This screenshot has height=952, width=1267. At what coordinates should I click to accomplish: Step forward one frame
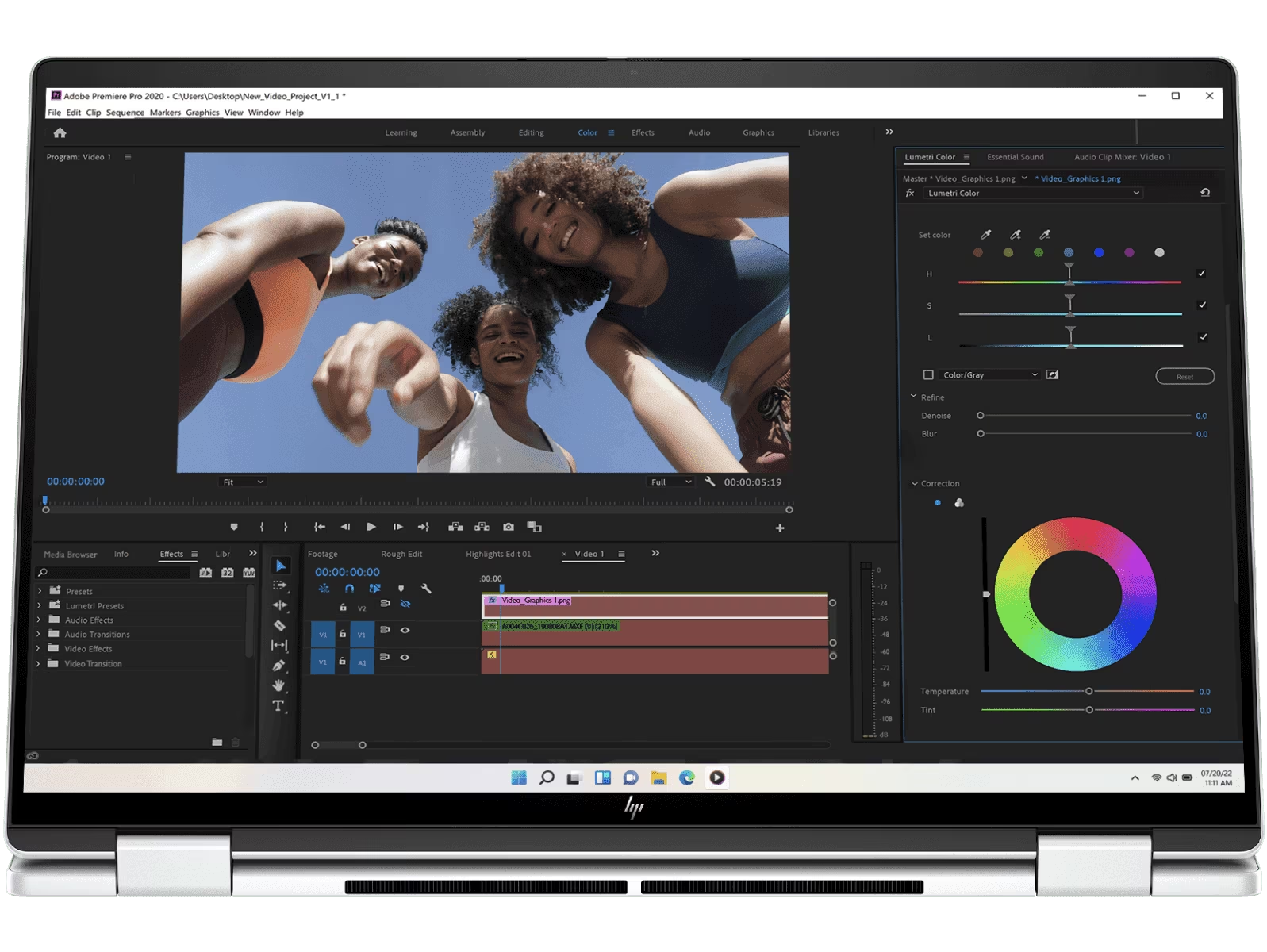coord(397,527)
